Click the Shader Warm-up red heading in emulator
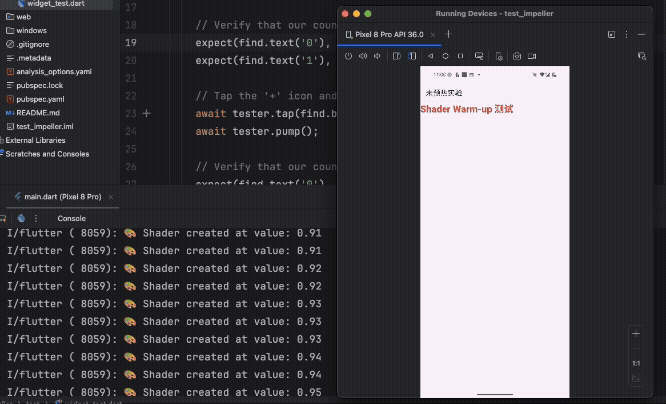Screen dimensions: 666x404 pos(466,109)
